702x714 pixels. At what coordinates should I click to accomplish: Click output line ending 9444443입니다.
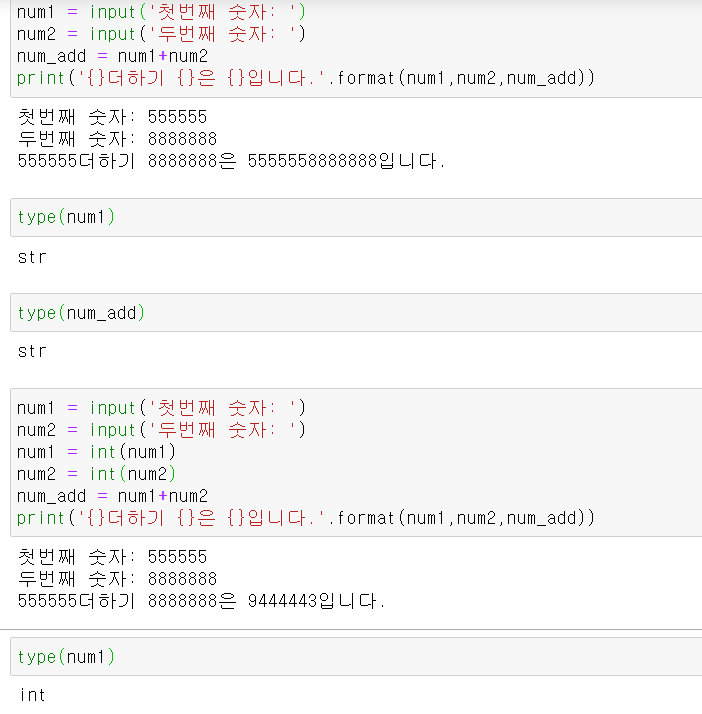(x=201, y=601)
